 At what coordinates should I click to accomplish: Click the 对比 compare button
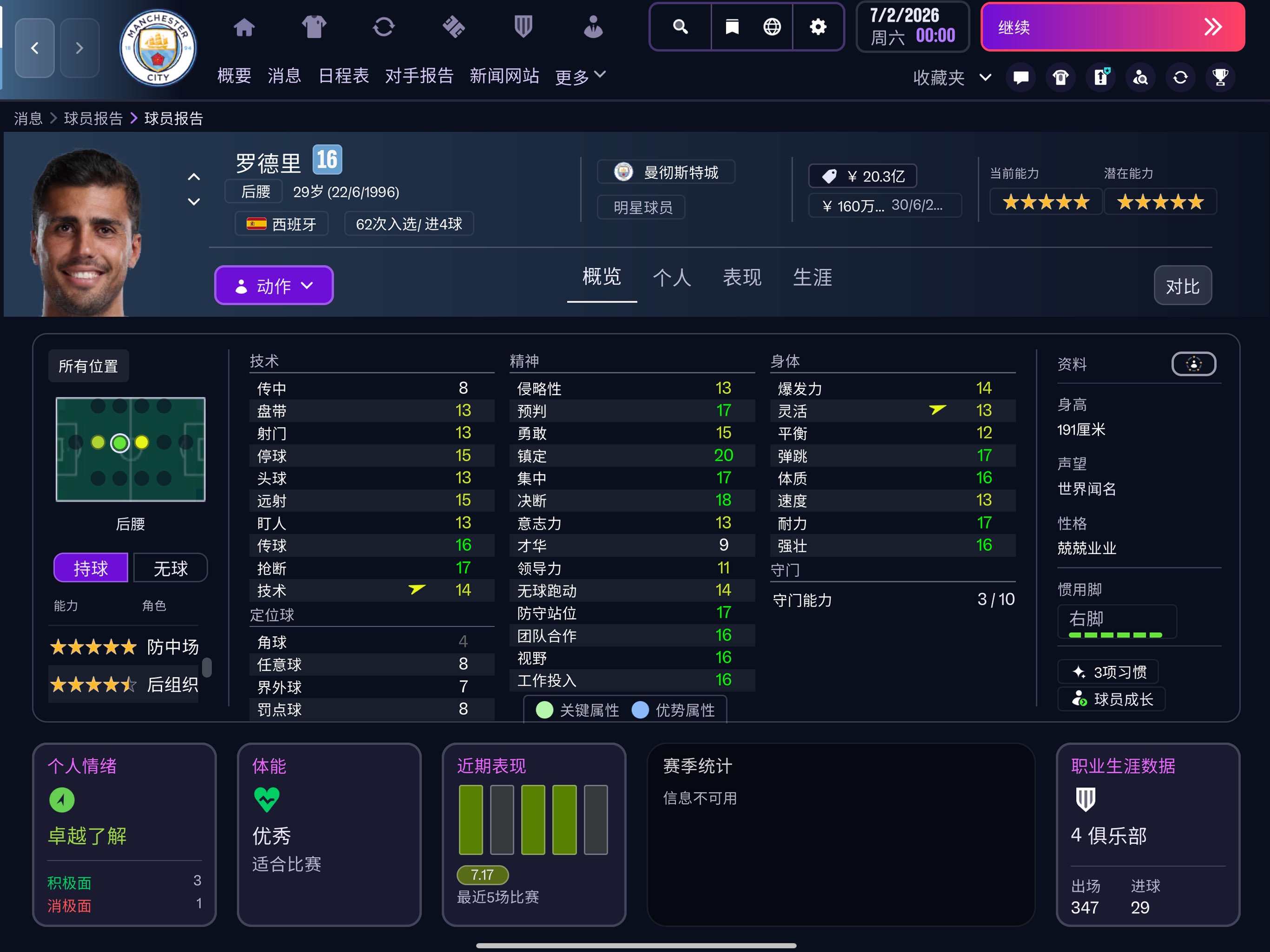point(1183,285)
